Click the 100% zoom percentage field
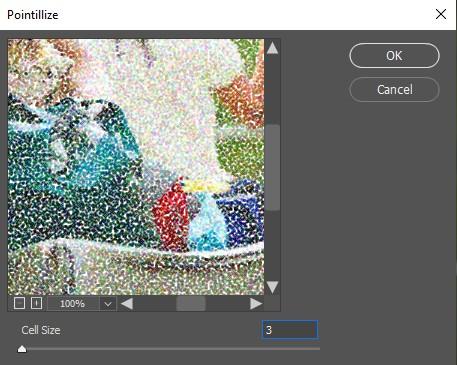Screen dimensions: 457x365 [x=73, y=304]
